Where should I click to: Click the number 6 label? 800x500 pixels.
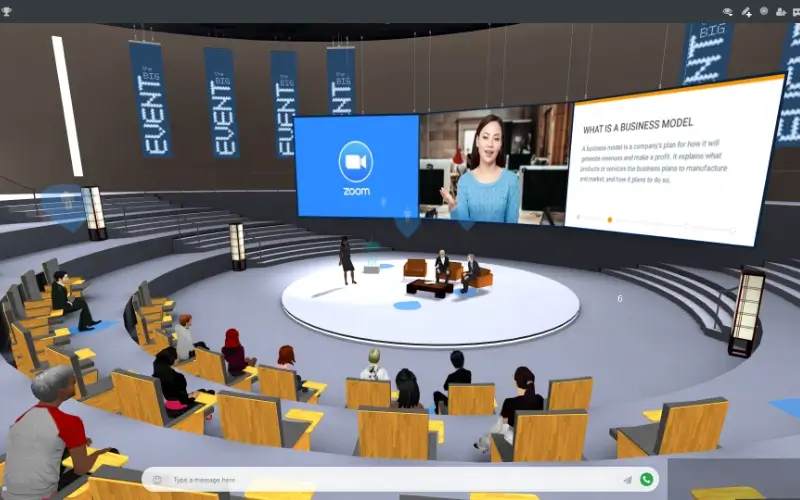click(620, 298)
